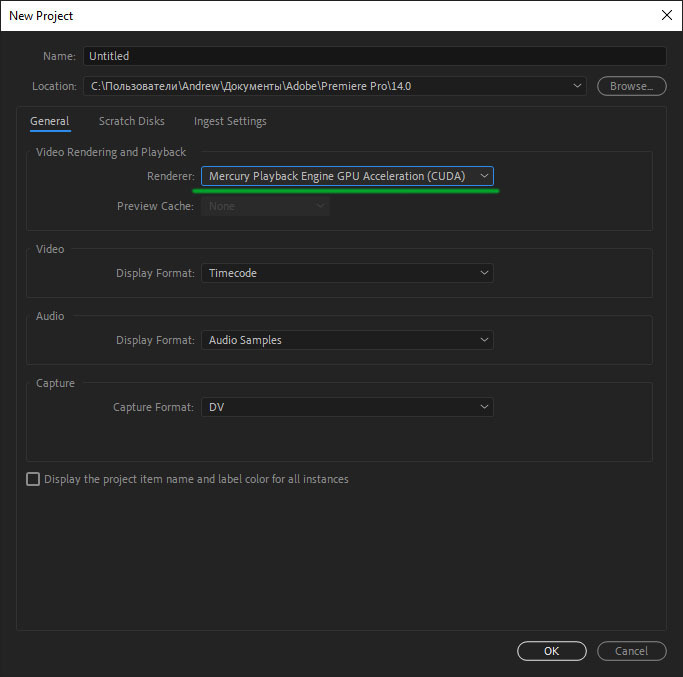Screen dimensions: 683x677
Task: Click the Name field containing Untitled
Action: (x=374, y=56)
